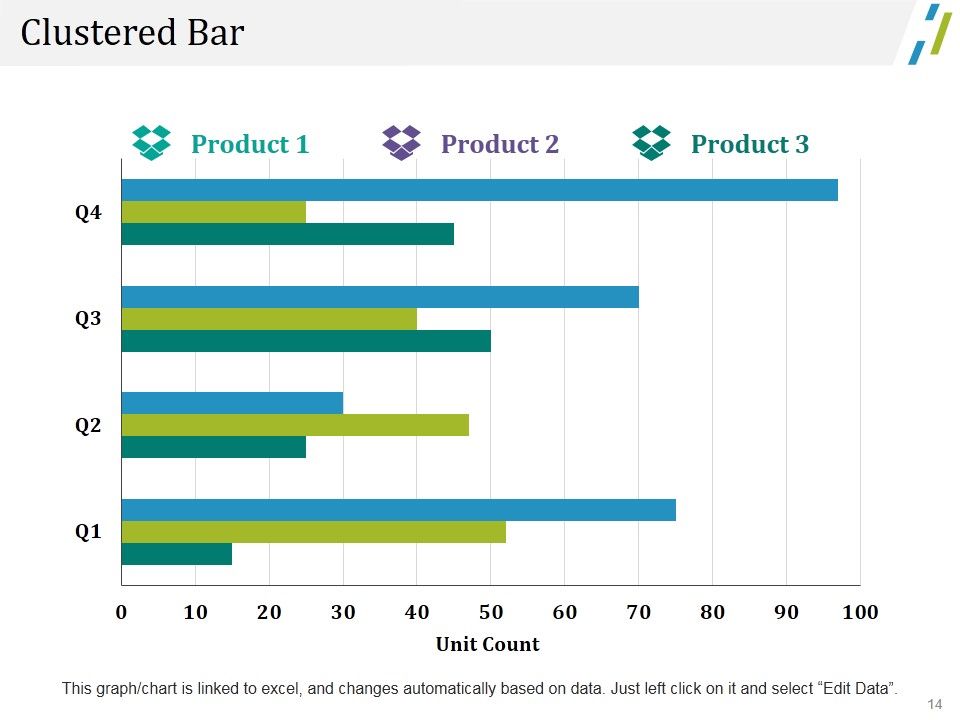Screen dimensions: 960x720
Task: Click the 100 value on horizontal axis
Action: pos(860,612)
